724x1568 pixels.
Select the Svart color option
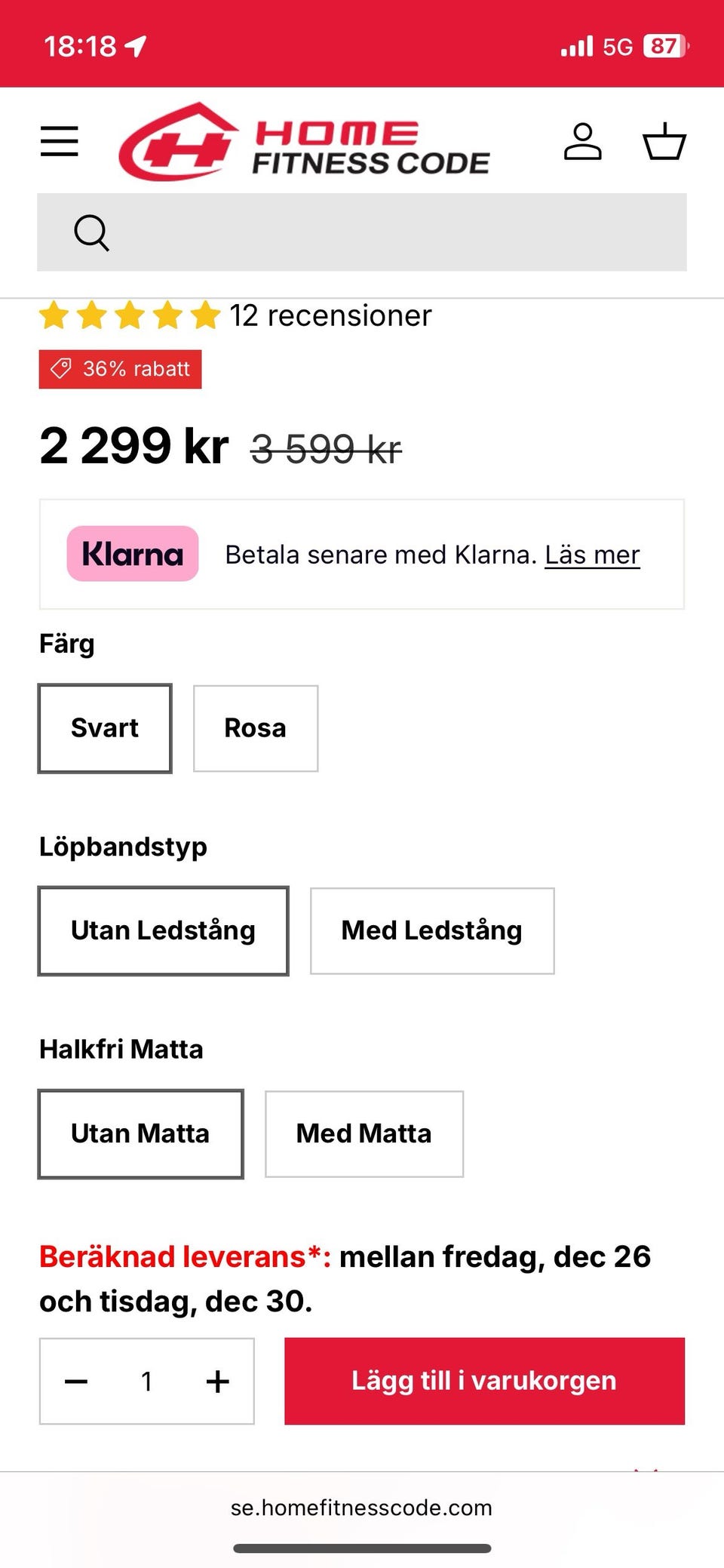point(105,728)
